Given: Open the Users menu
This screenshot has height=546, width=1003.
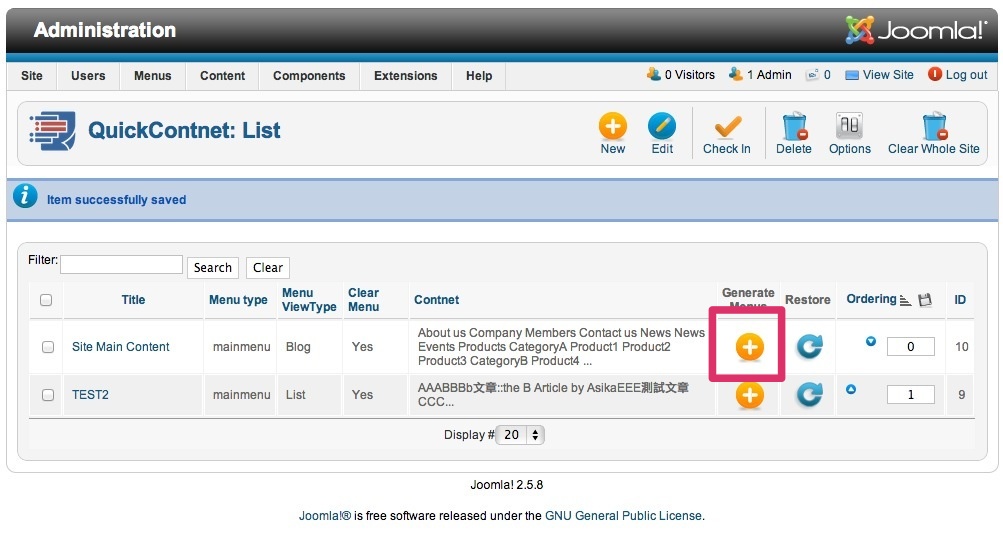Looking at the screenshot, I should tap(88, 75).
